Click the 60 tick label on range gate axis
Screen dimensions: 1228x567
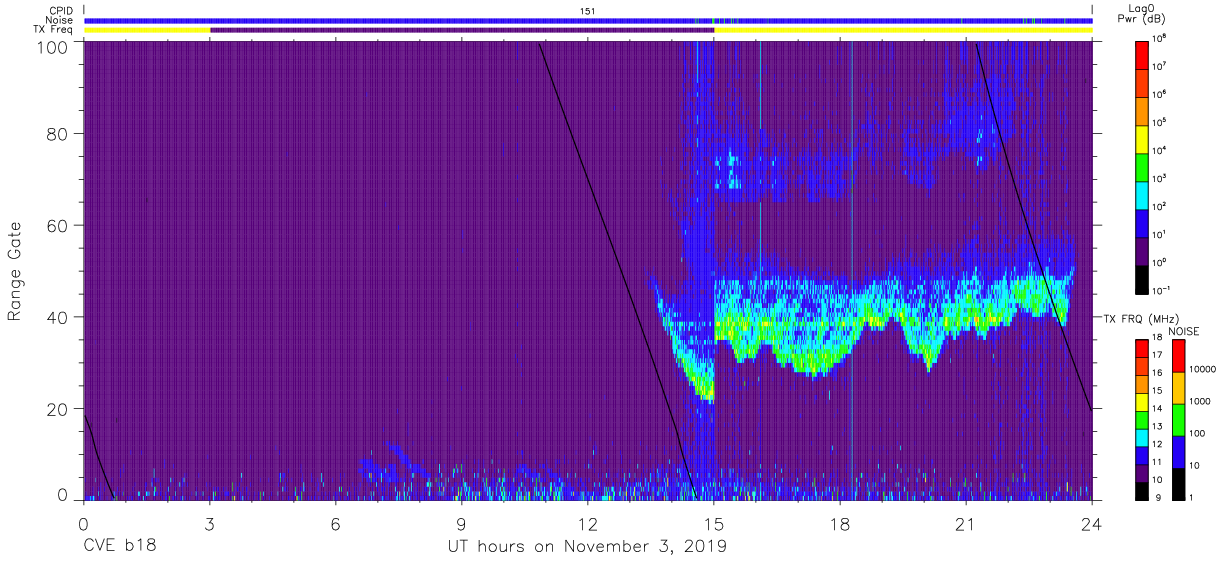(56, 225)
